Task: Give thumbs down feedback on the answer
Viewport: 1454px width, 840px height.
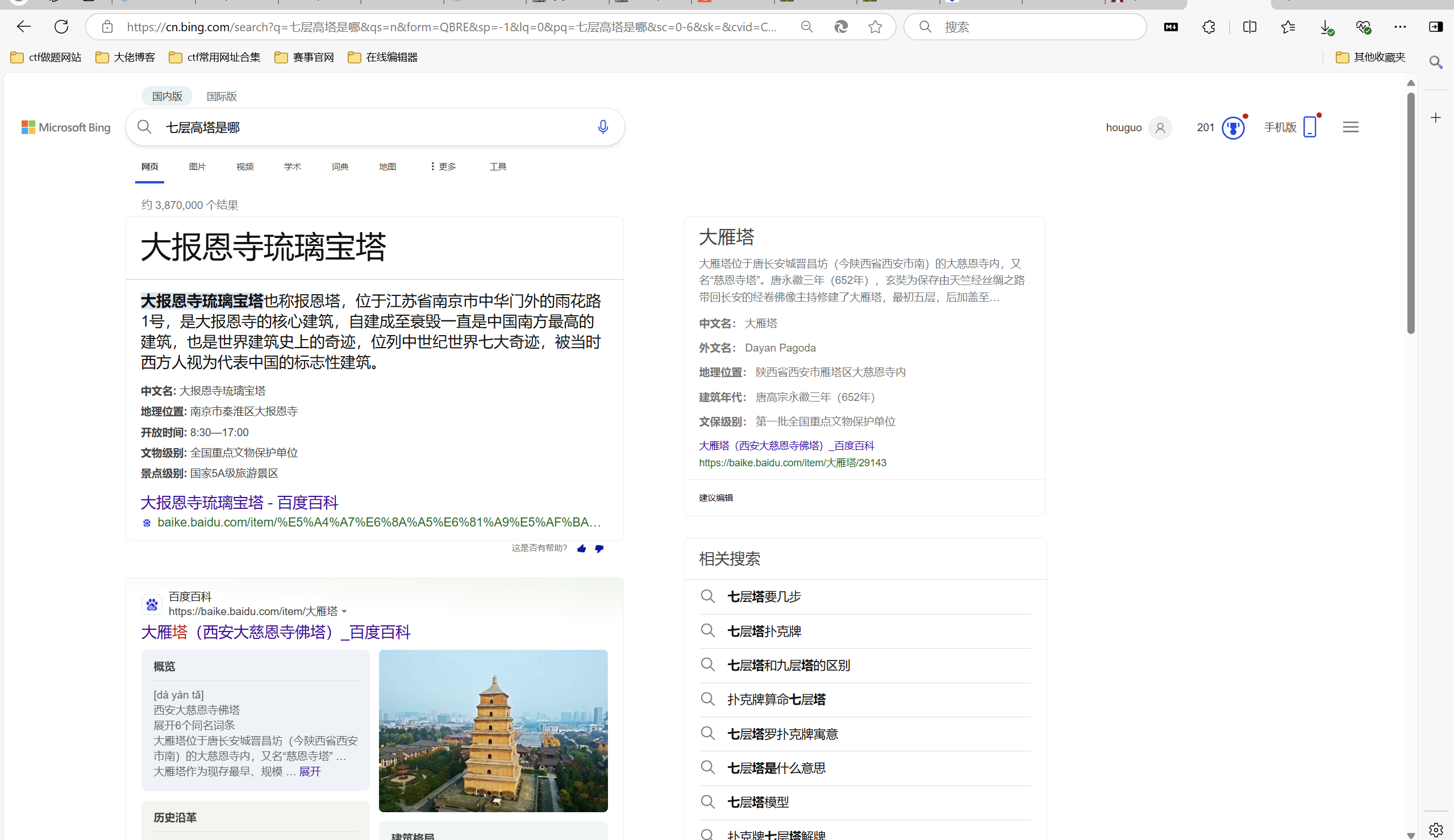Action: pyautogui.click(x=599, y=549)
